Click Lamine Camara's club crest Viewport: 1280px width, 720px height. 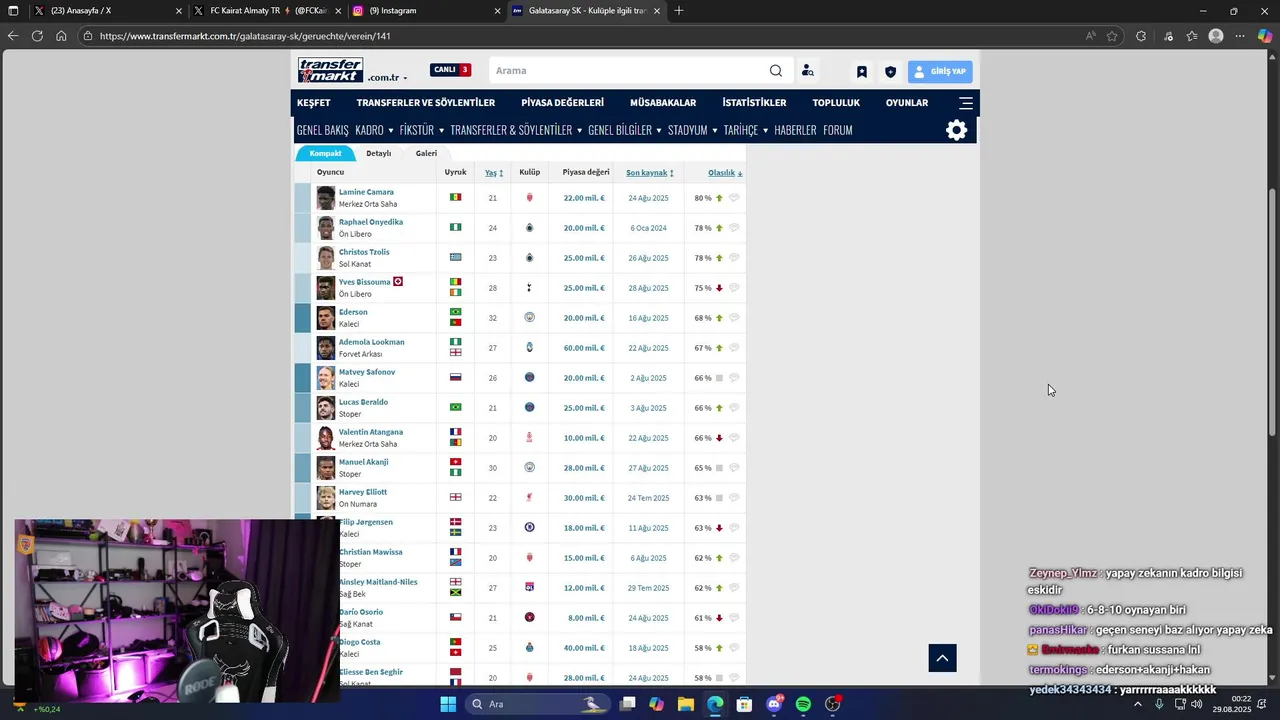tap(530, 198)
